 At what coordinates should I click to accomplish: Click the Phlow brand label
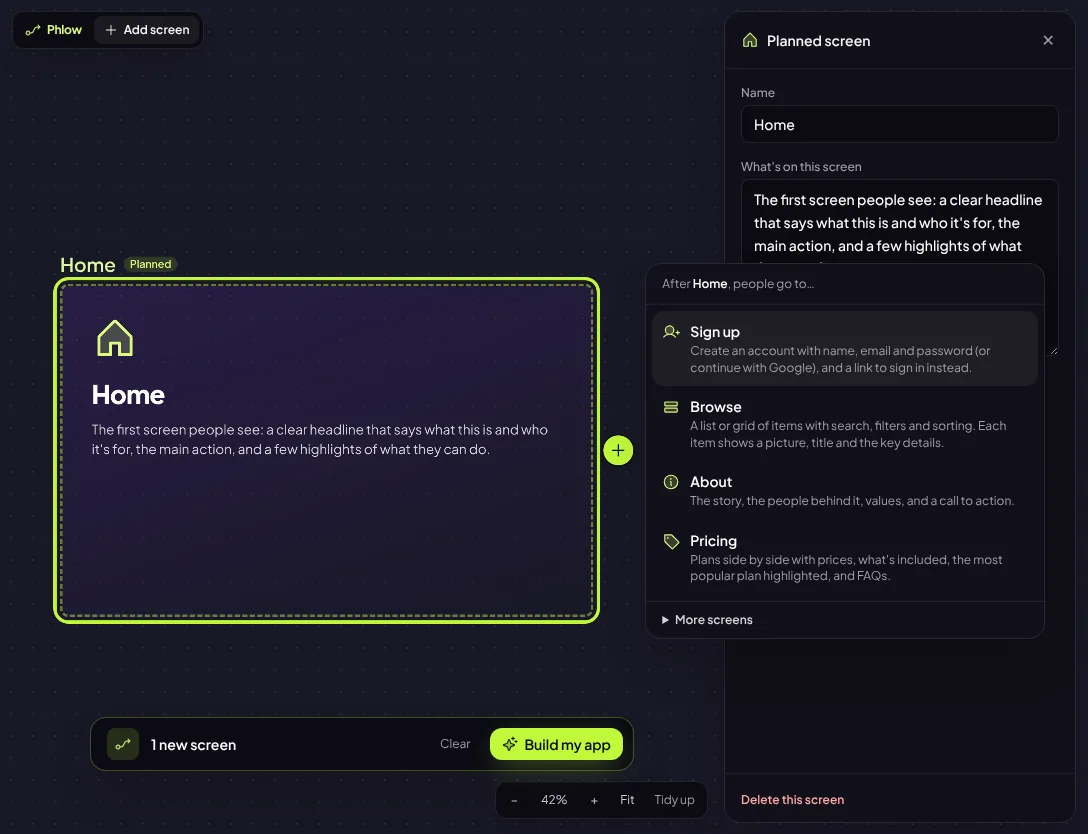coord(64,30)
